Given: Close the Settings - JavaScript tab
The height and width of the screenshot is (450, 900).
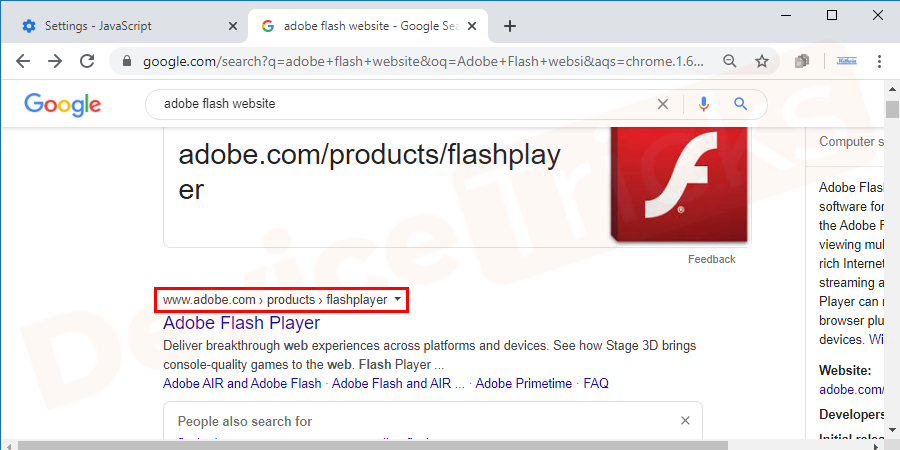Looking at the screenshot, I should pyautogui.click(x=232, y=26).
